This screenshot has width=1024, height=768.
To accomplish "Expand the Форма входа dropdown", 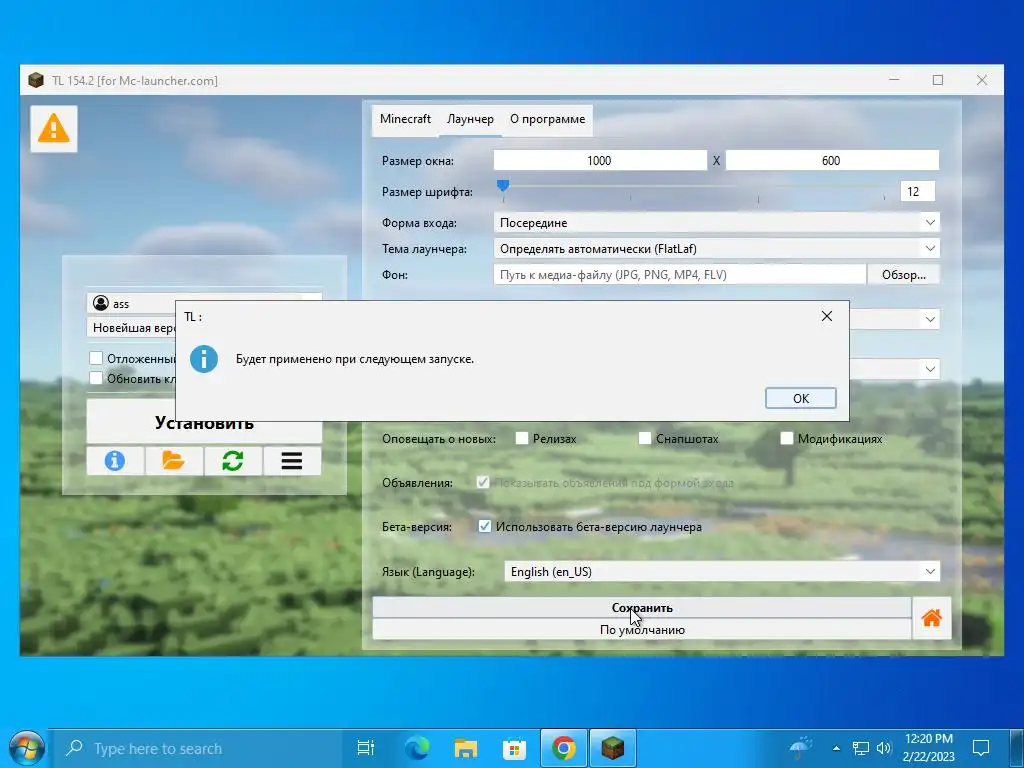I will 716,223.
